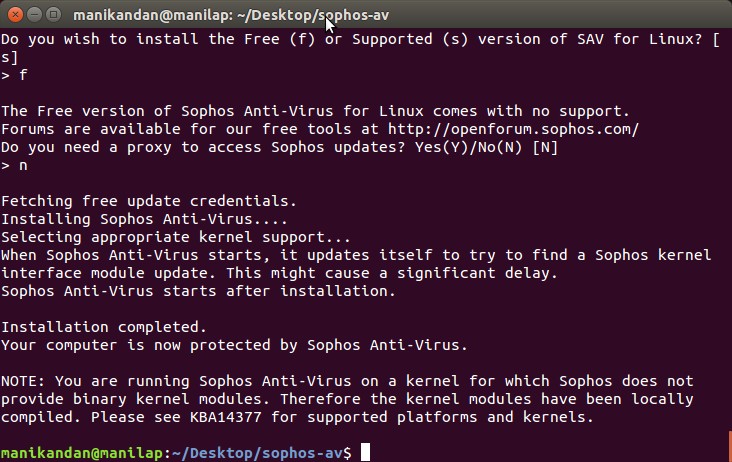This screenshot has height=462, width=732.
Task: Click the manikandan@manilap window title text
Action: coord(231,15)
